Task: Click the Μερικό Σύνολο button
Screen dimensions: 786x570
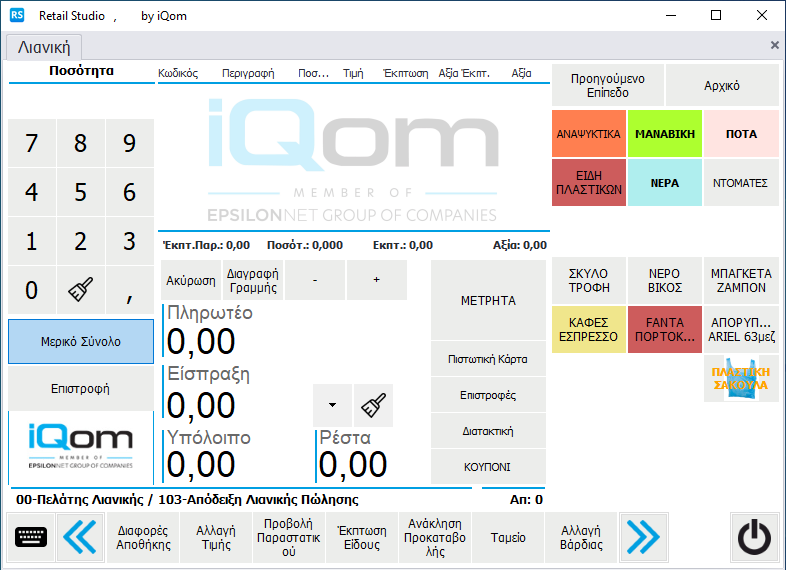Action: (x=81, y=342)
